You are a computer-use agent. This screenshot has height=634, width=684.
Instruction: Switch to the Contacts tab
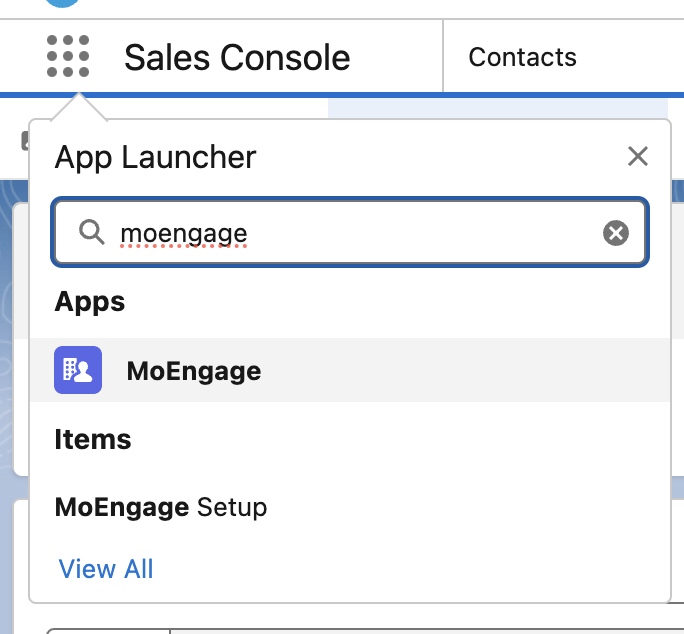(x=522, y=57)
